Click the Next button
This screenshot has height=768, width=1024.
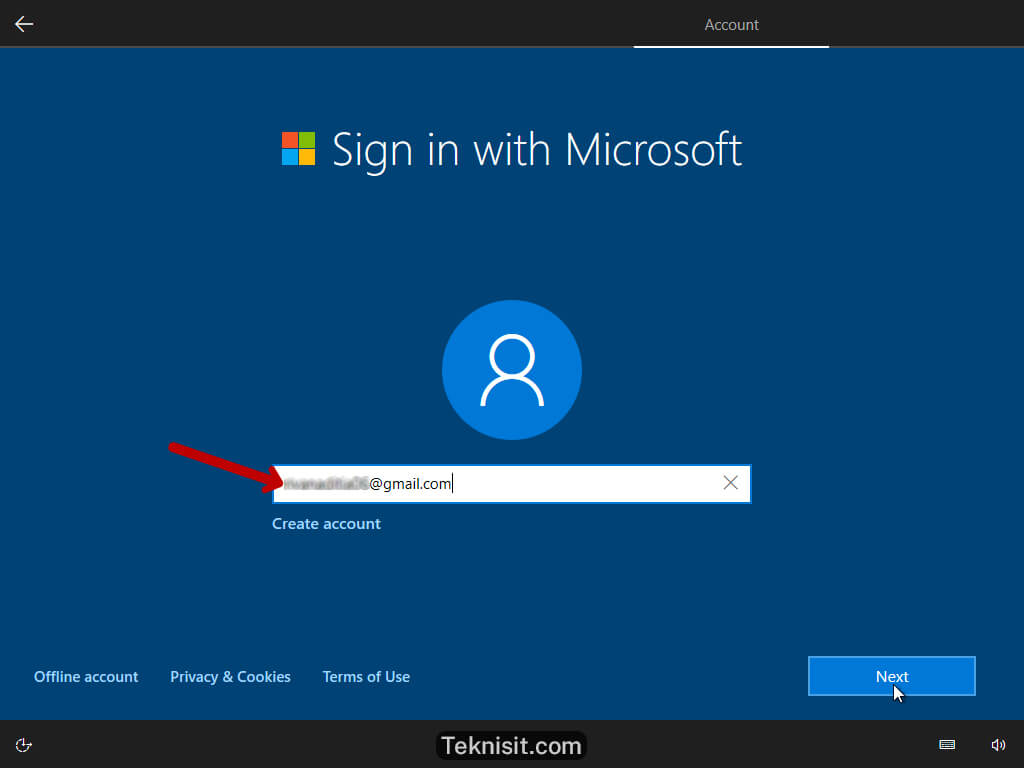(891, 676)
